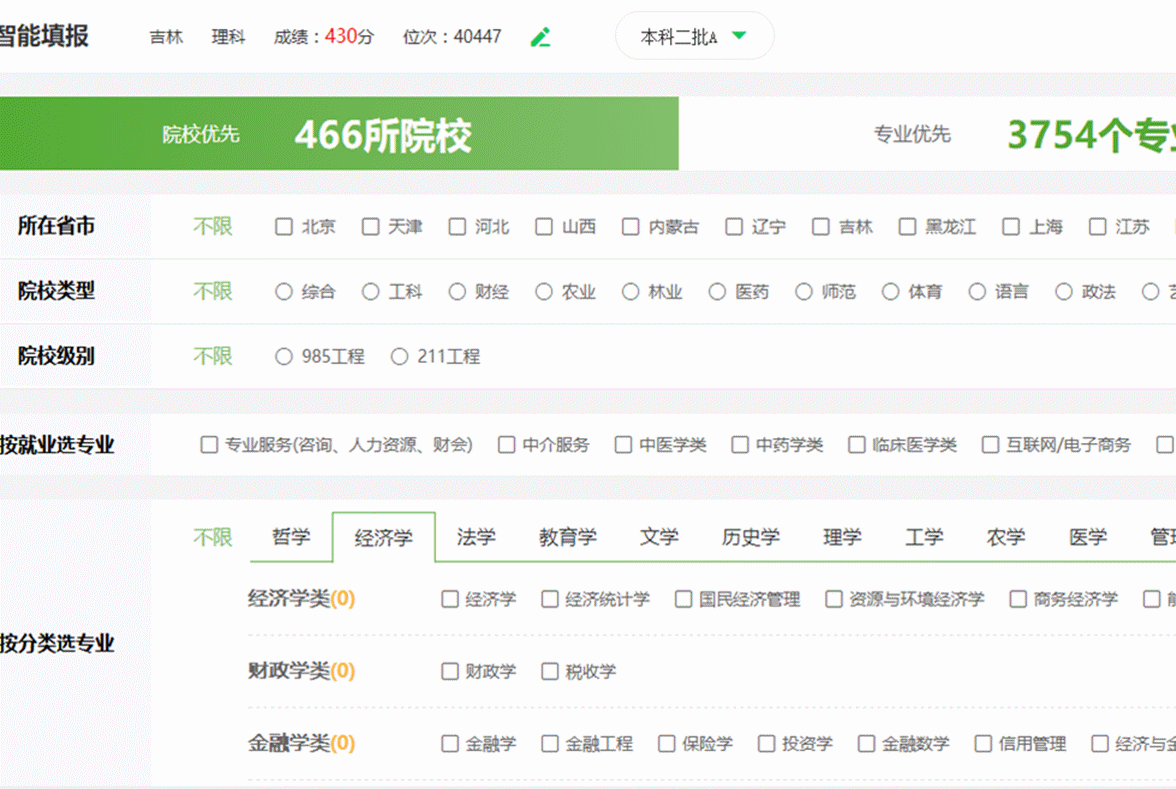Viewport: 1176px width, 789px height.
Task: Open the 教育学 discipline tab
Action: pos(568,537)
